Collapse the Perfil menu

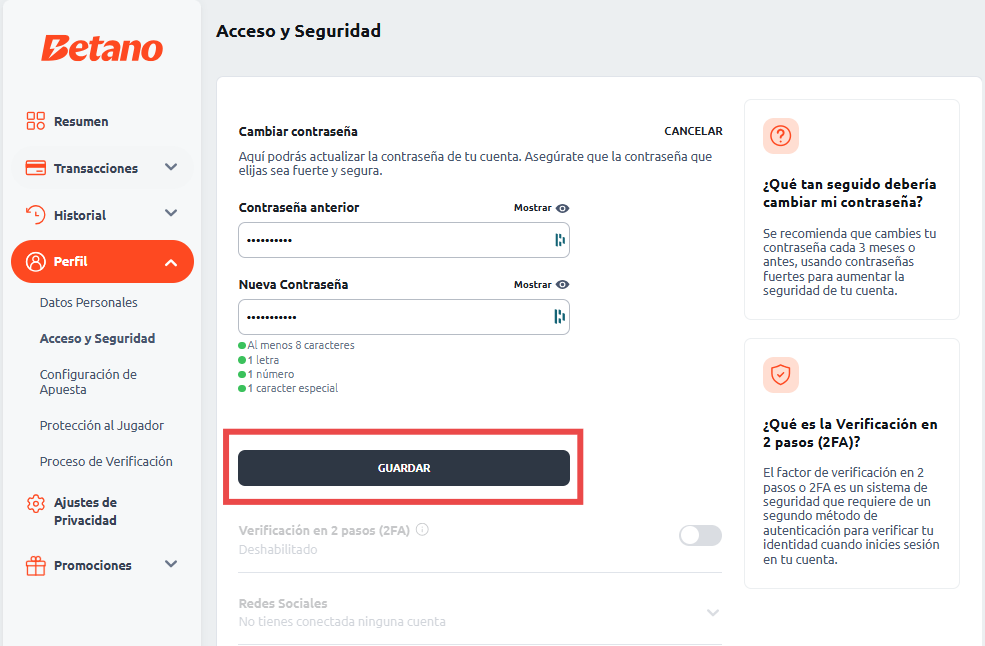171,262
